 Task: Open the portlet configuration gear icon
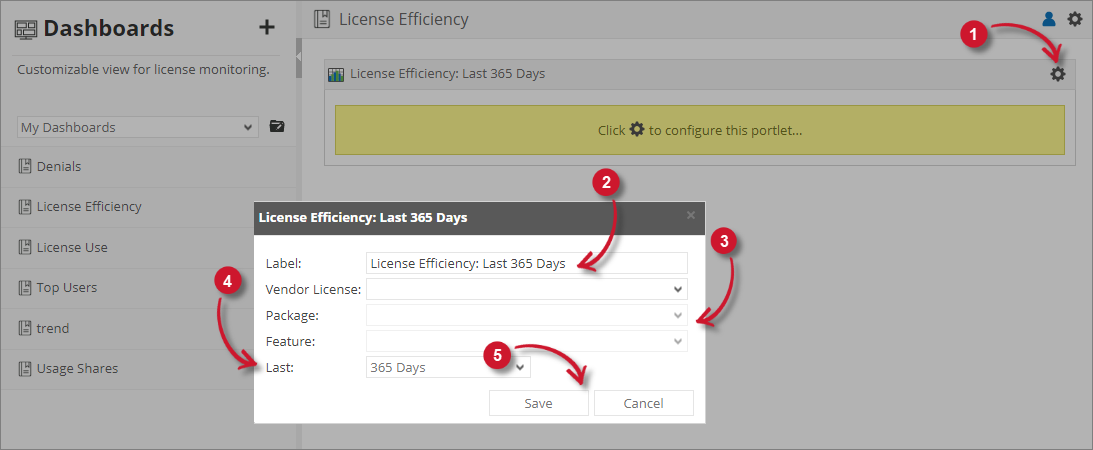1058,74
